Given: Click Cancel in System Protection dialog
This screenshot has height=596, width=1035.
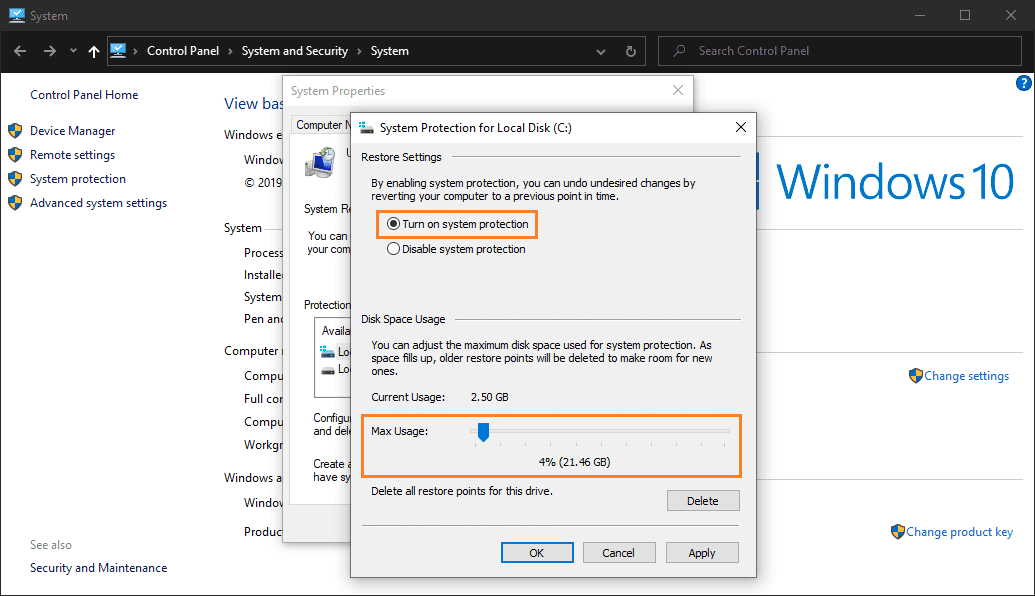Looking at the screenshot, I should (x=618, y=553).
